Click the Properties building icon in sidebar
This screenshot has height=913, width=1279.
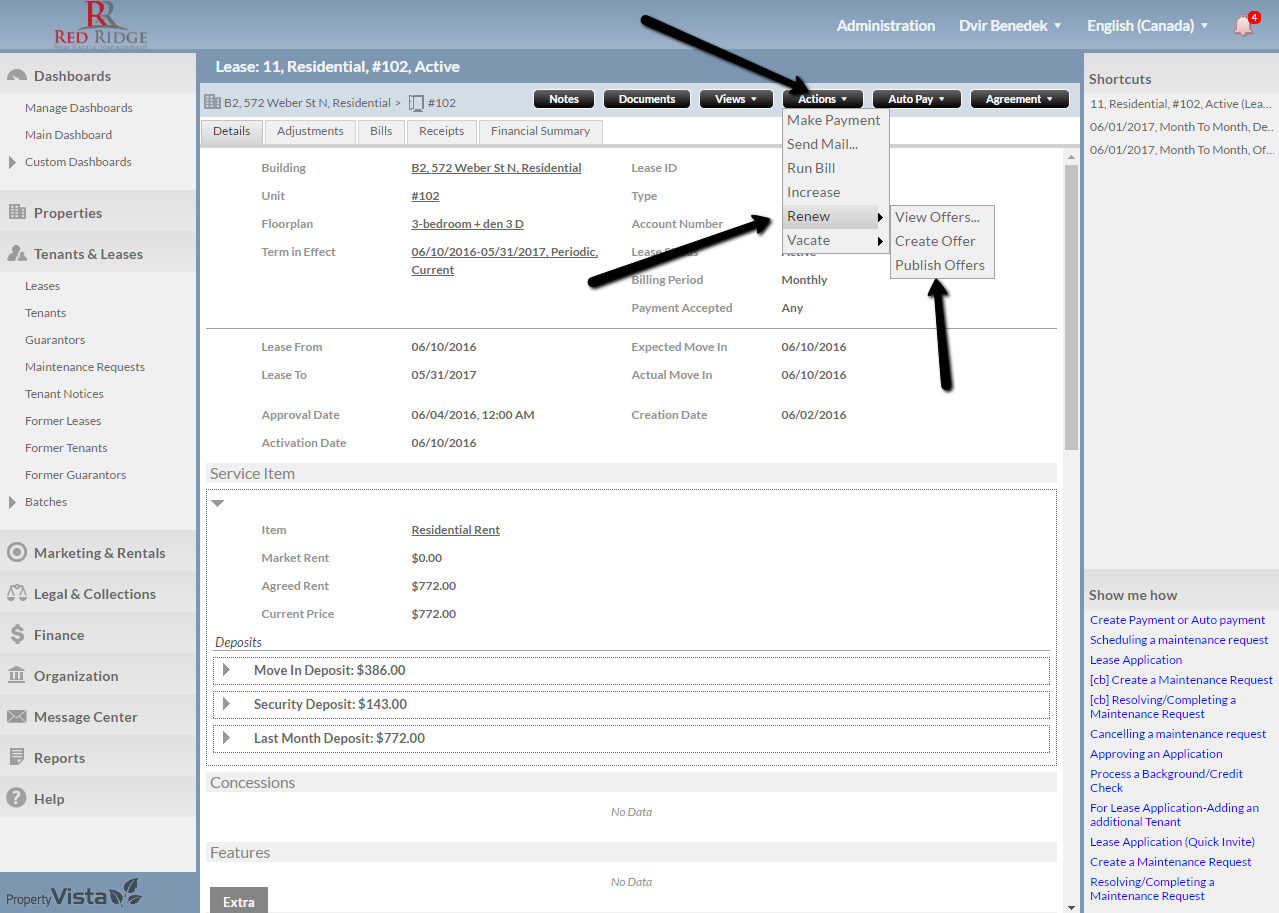coord(17,213)
